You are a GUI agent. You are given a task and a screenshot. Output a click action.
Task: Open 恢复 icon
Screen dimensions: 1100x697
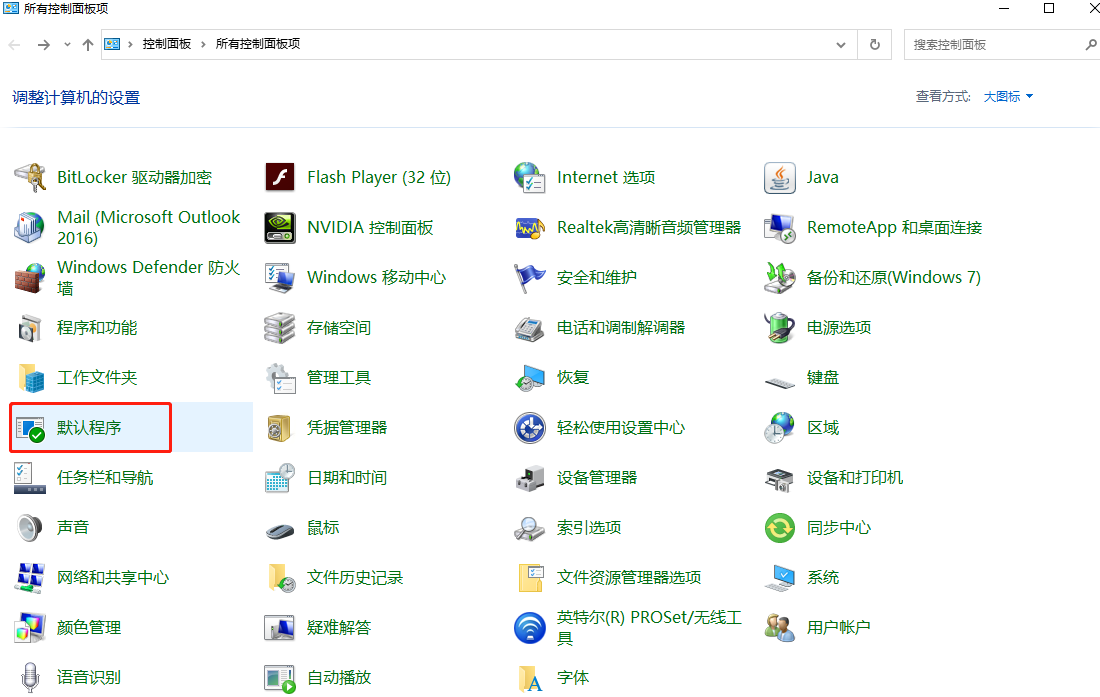pyautogui.click(x=530, y=377)
